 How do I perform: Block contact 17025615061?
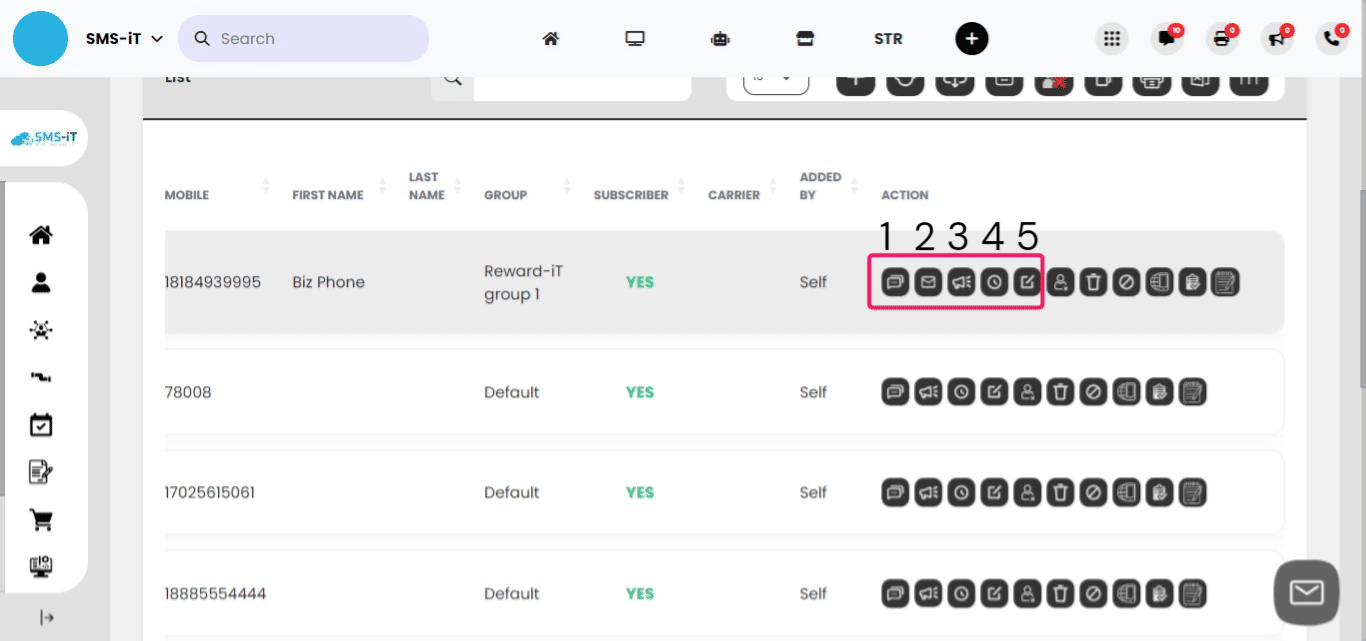tap(1093, 492)
